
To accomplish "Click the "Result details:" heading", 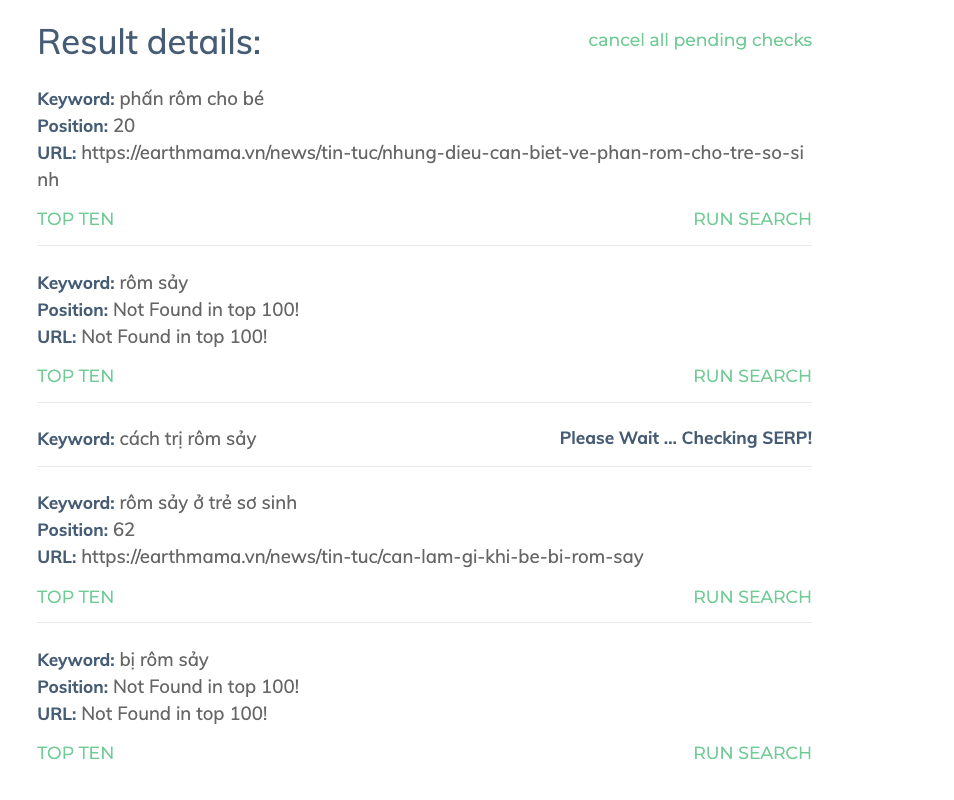I will click(149, 43).
